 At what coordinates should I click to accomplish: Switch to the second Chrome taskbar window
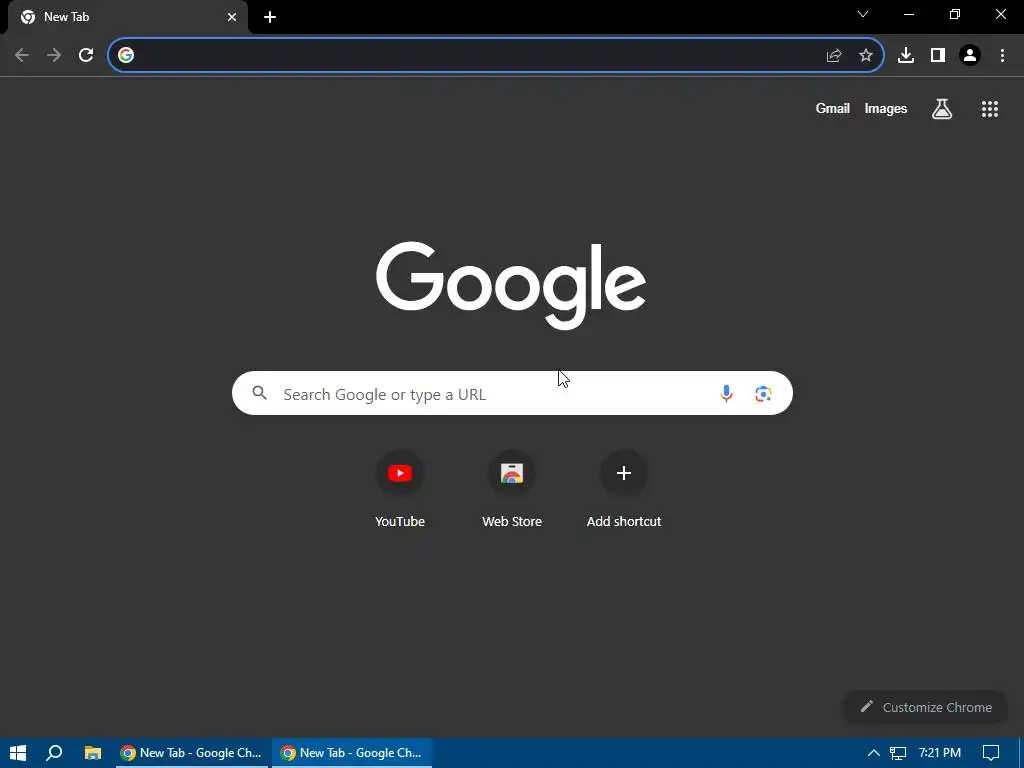(351, 753)
